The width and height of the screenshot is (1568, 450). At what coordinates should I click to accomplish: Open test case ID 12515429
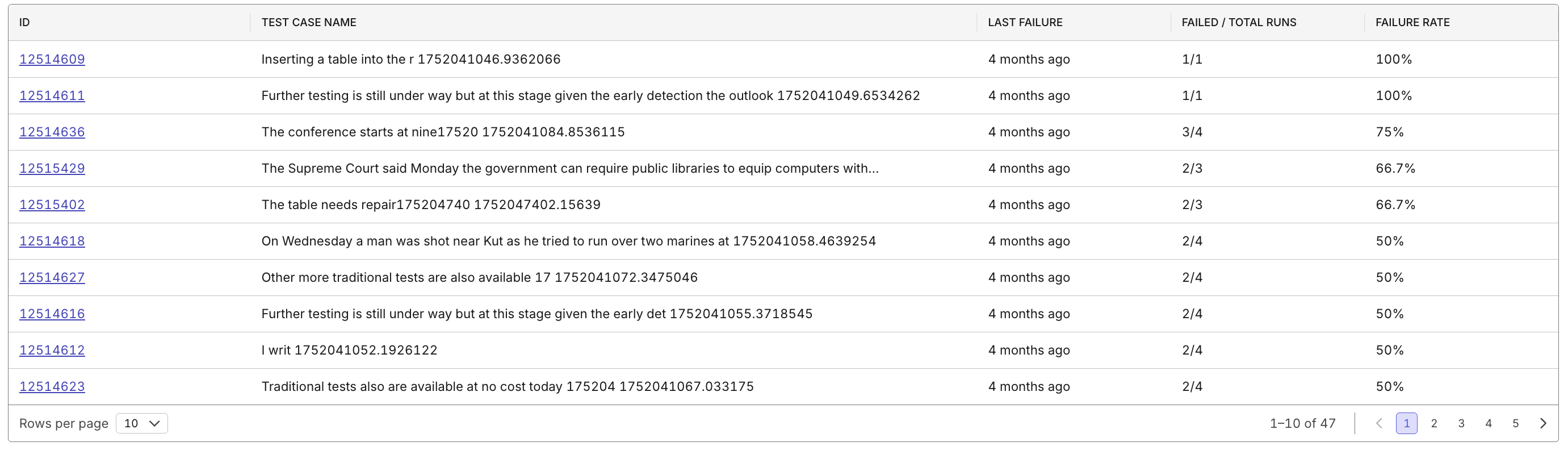tap(52, 169)
